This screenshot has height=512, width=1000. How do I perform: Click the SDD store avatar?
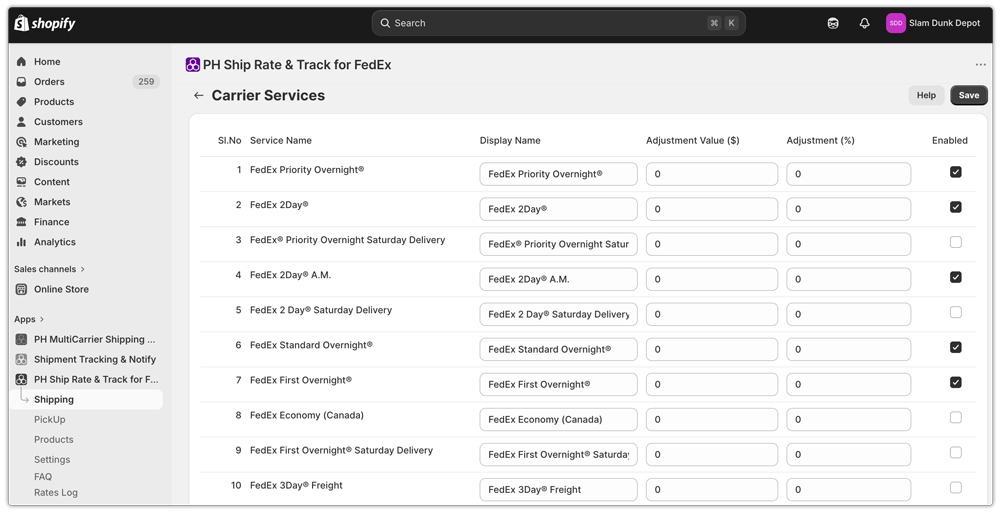tap(895, 23)
